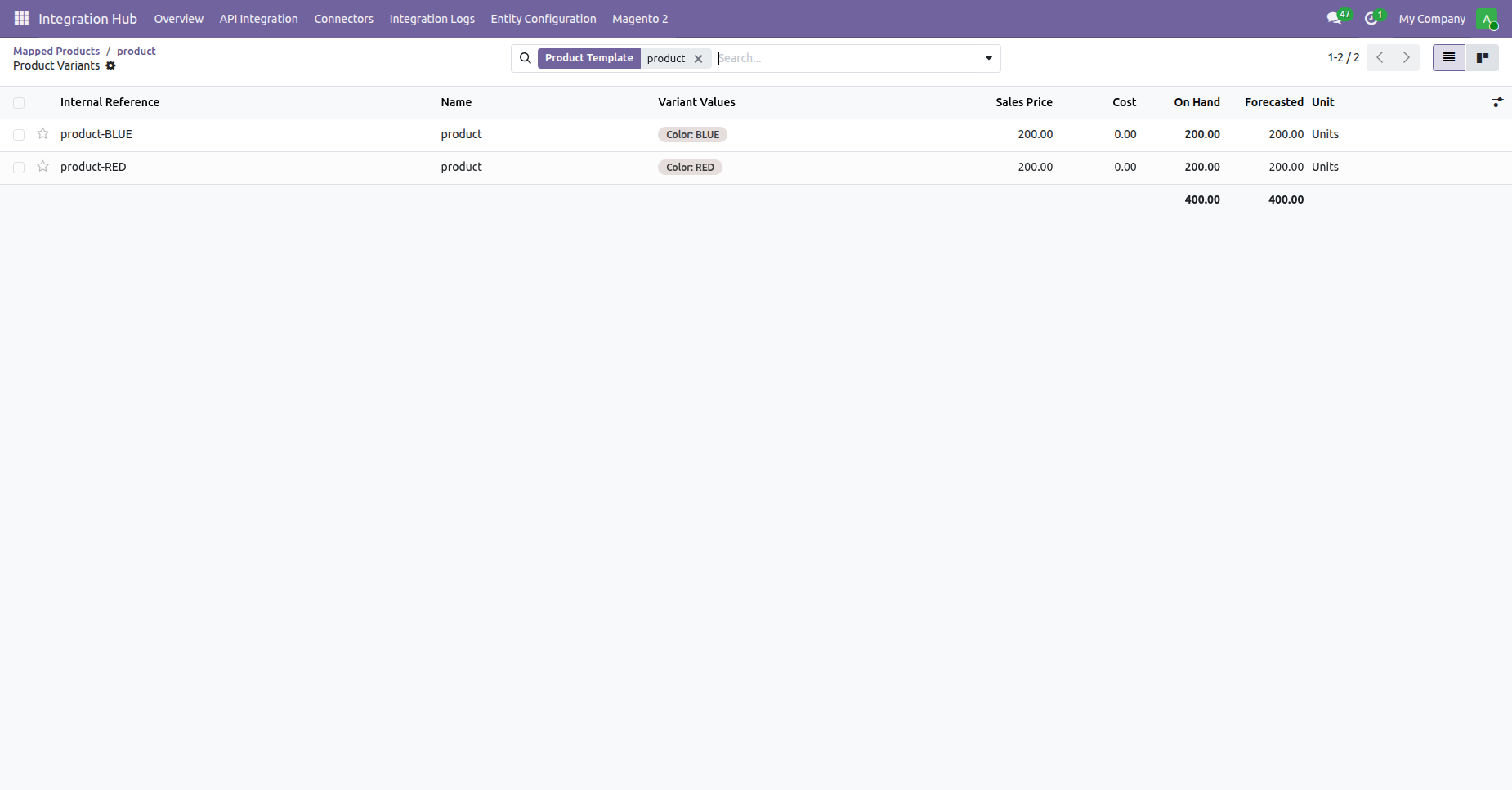
Task: Focus the Search input field
Action: [x=846, y=58]
